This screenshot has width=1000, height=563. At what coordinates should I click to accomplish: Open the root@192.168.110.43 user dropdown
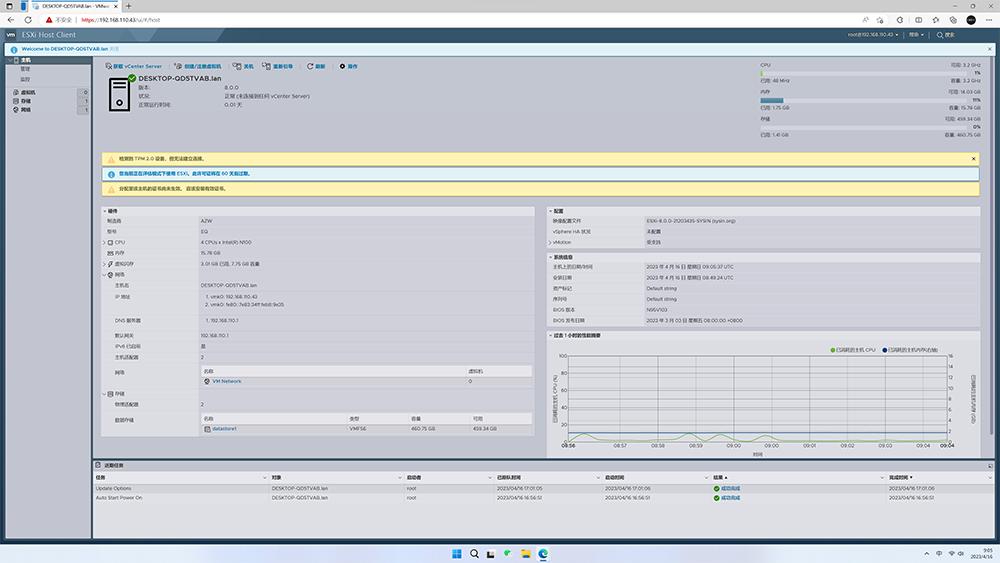[872, 34]
